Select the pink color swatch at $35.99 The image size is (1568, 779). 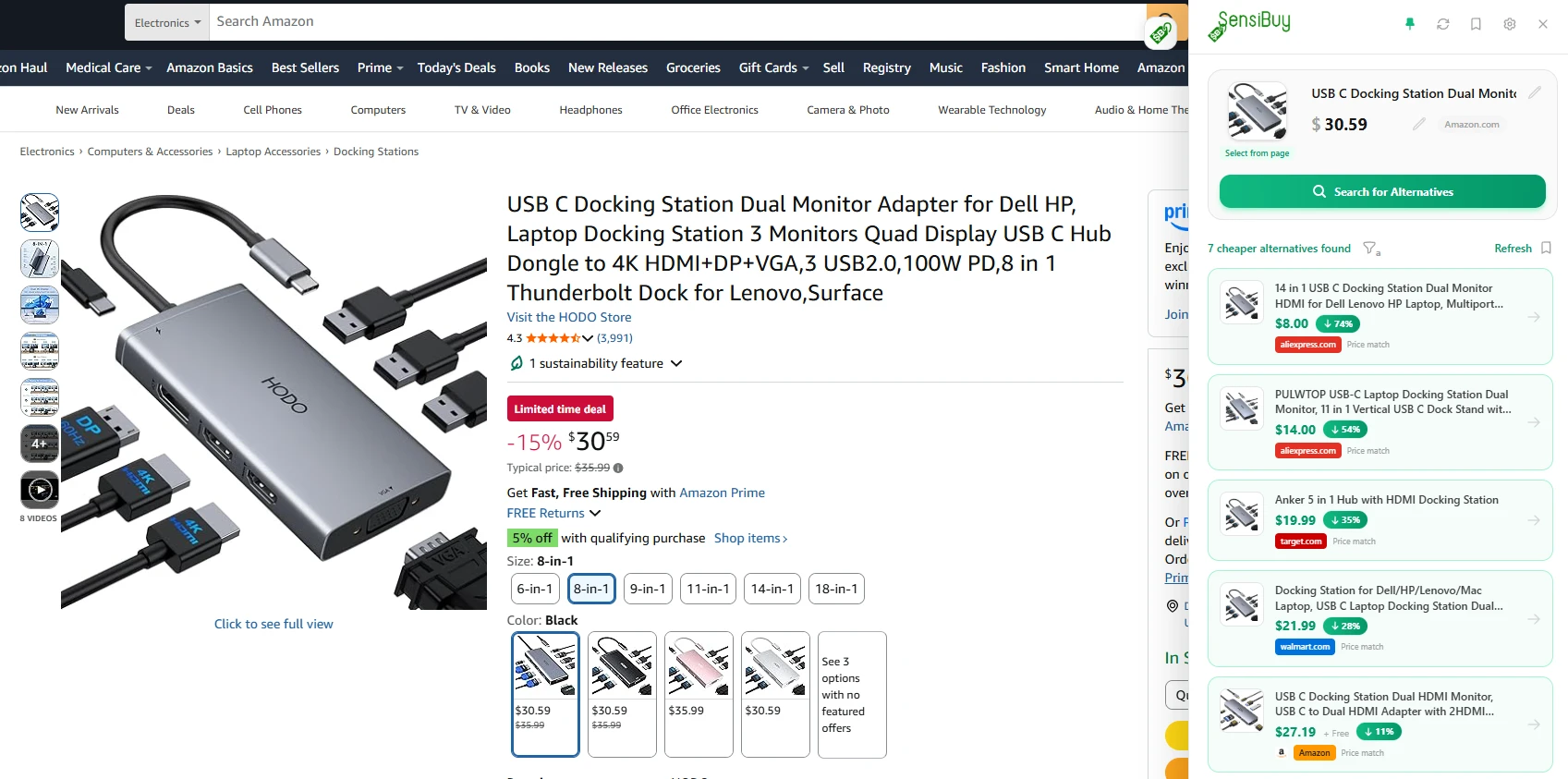click(699, 694)
